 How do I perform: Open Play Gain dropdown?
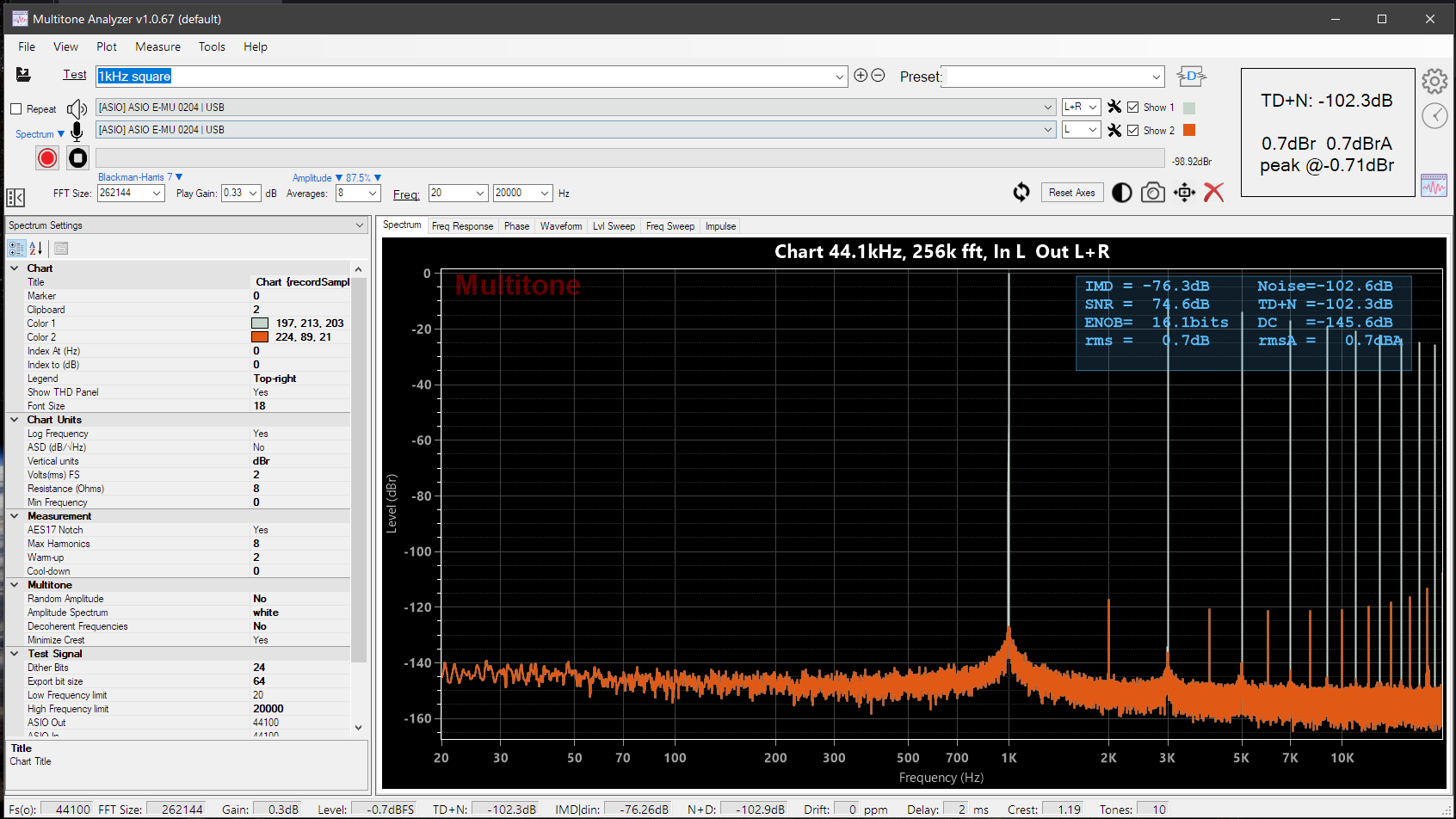254,193
